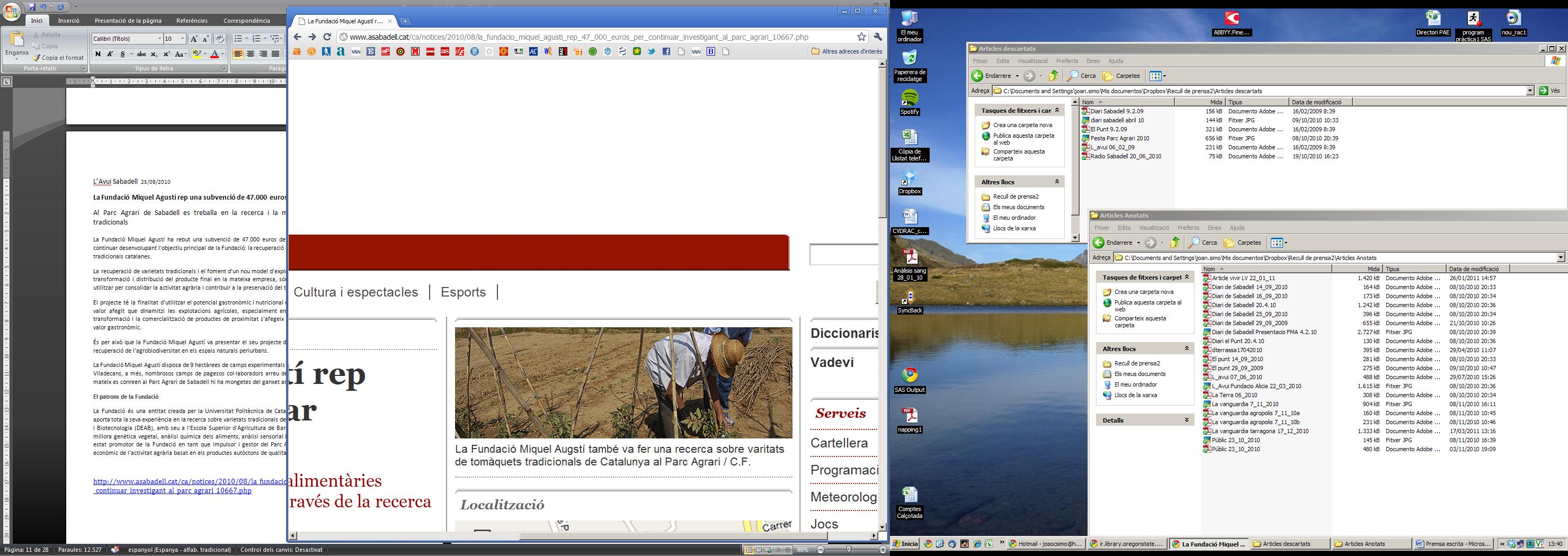
Task: Click the Copia el format paintbrush
Action: (x=58, y=58)
